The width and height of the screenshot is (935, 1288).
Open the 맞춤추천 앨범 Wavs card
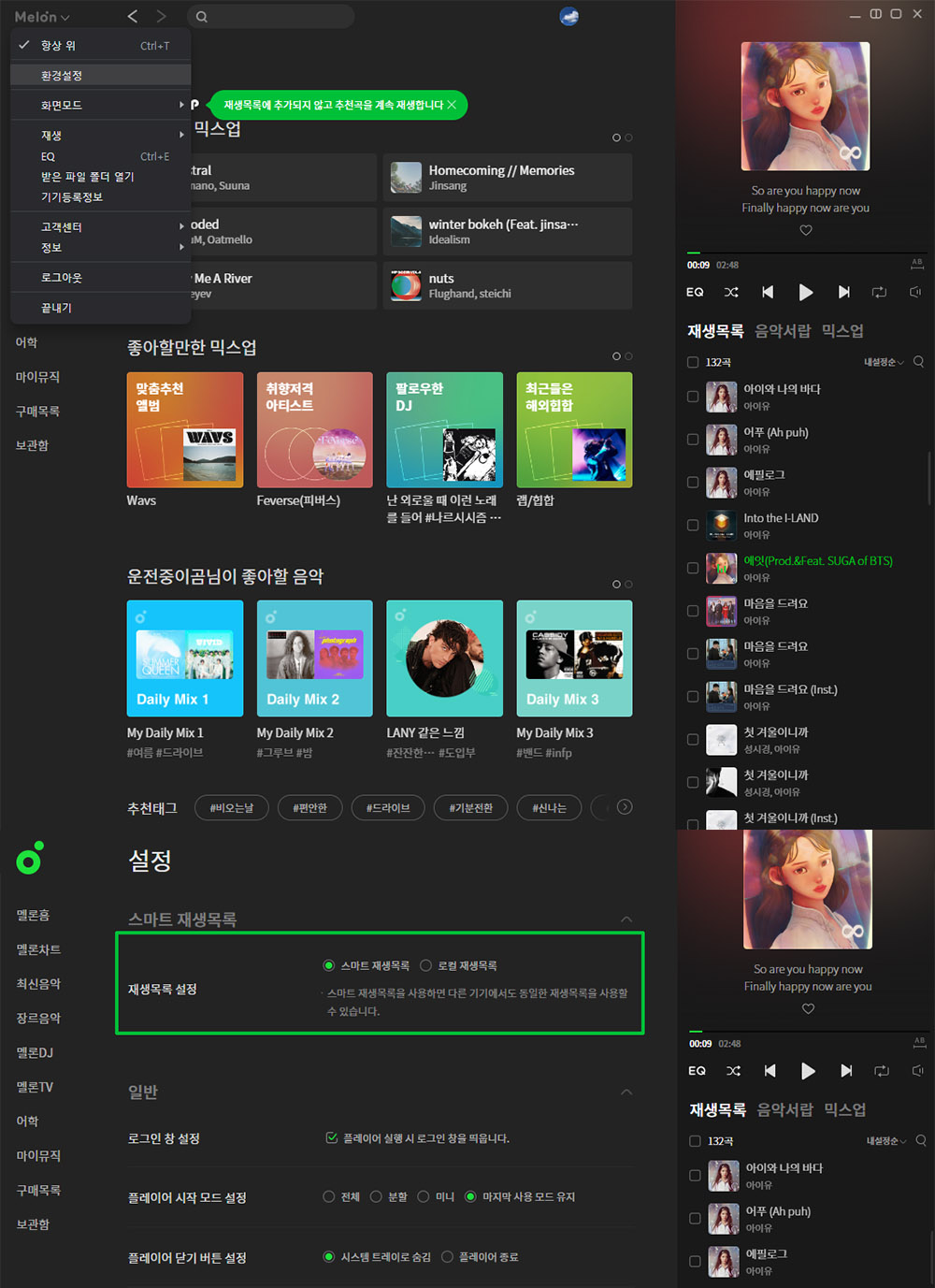[185, 430]
